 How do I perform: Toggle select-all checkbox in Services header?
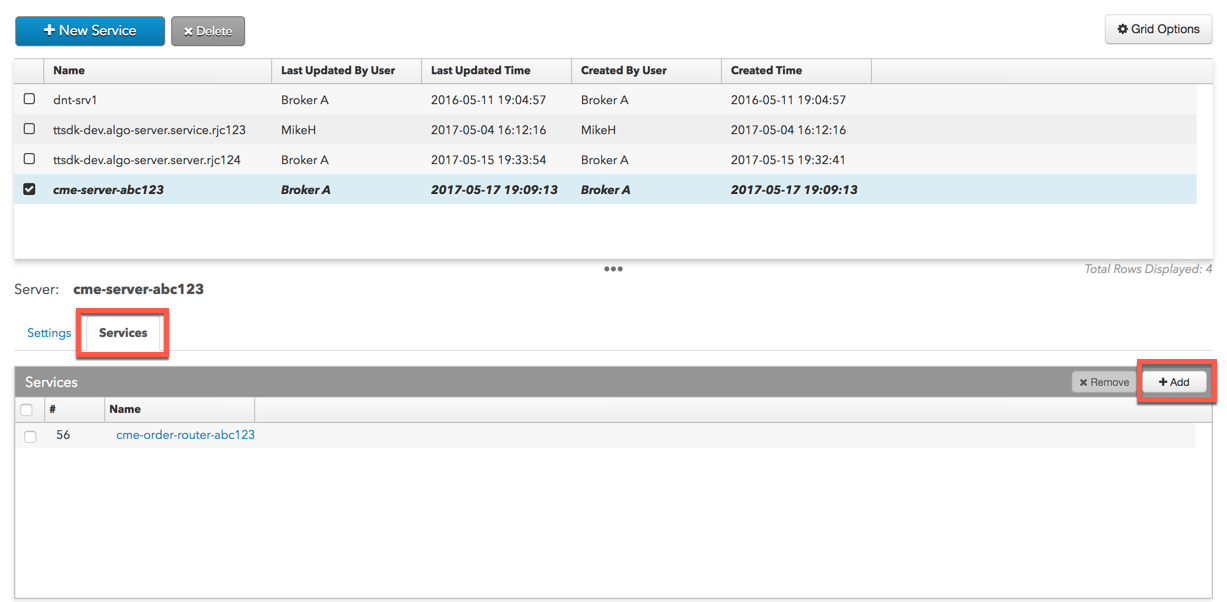click(27, 410)
